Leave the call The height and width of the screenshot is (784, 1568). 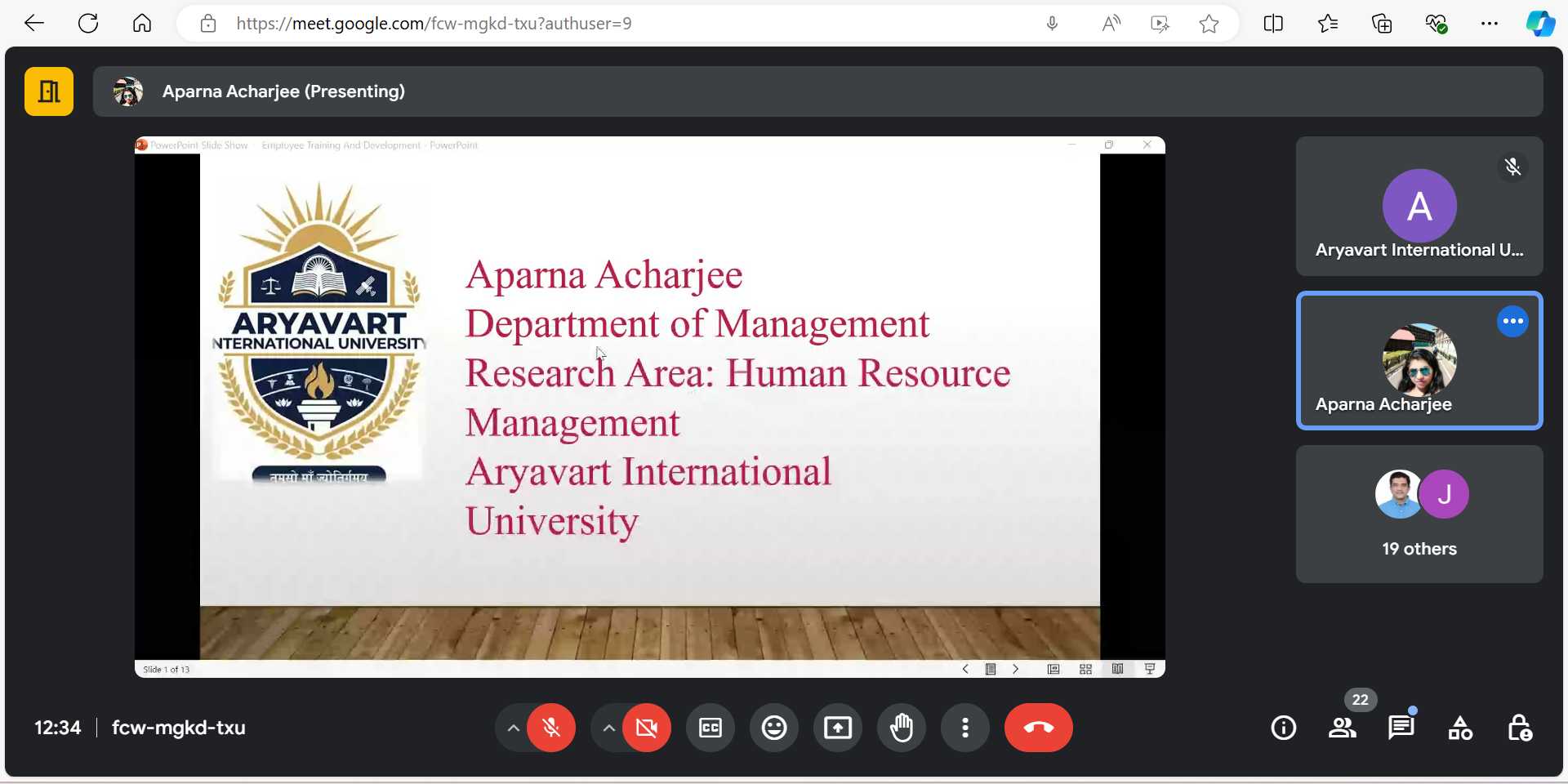pos(1039,728)
